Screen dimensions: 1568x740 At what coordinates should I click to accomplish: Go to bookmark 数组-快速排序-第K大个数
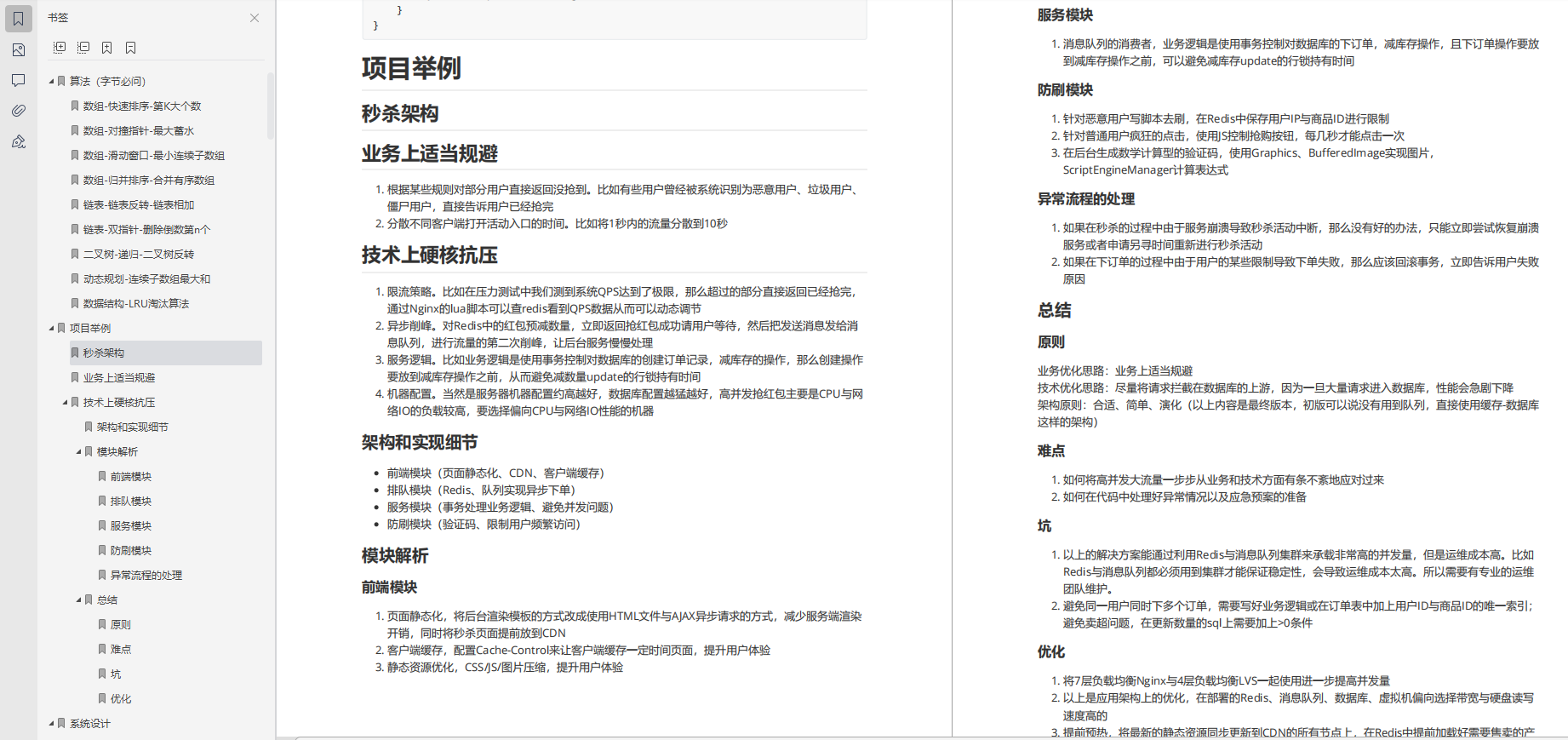pos(142,106)
